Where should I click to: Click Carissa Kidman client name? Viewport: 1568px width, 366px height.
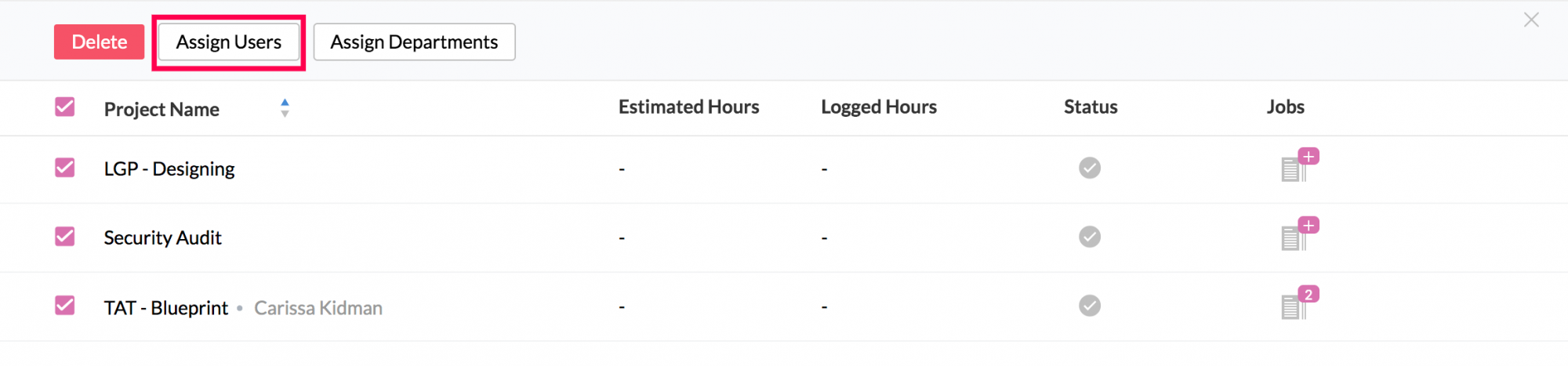click(318, 308)
